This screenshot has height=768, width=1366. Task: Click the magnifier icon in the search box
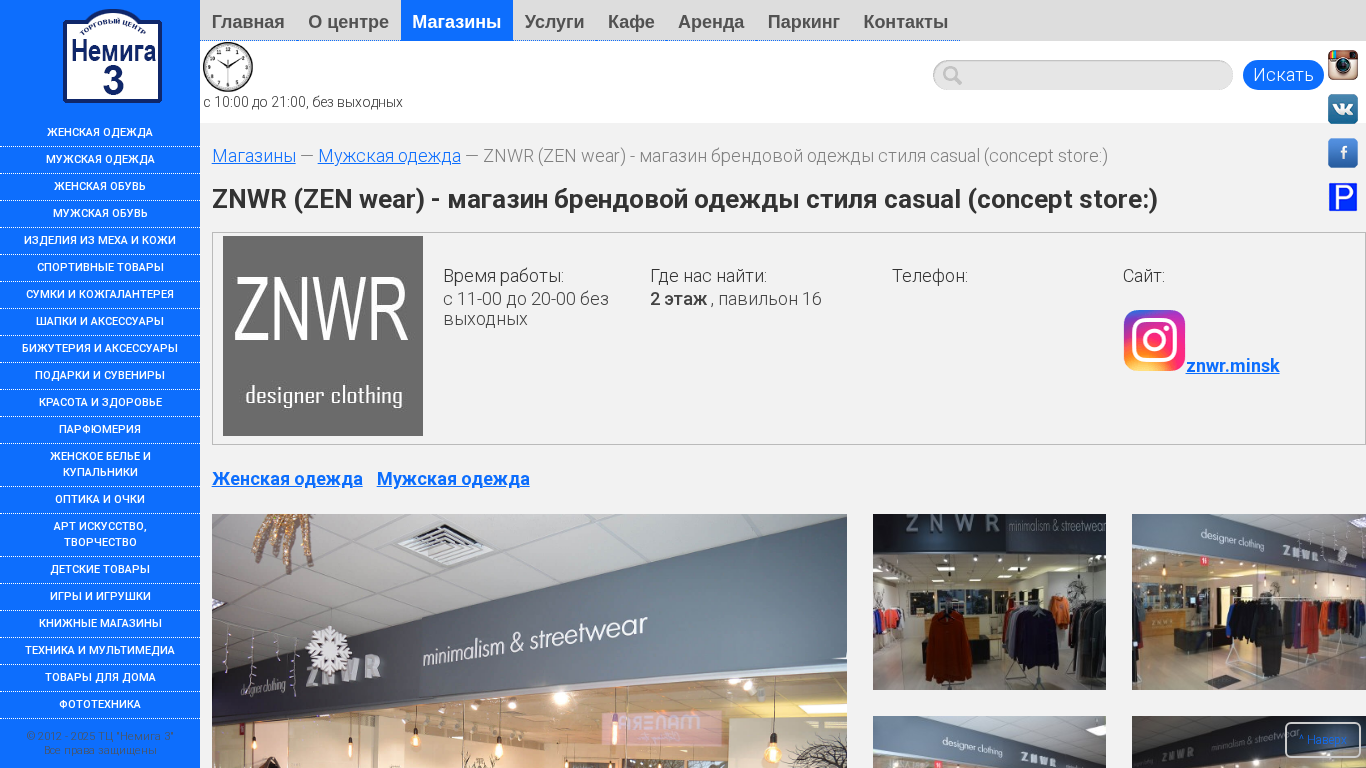(x=952, y=75)
